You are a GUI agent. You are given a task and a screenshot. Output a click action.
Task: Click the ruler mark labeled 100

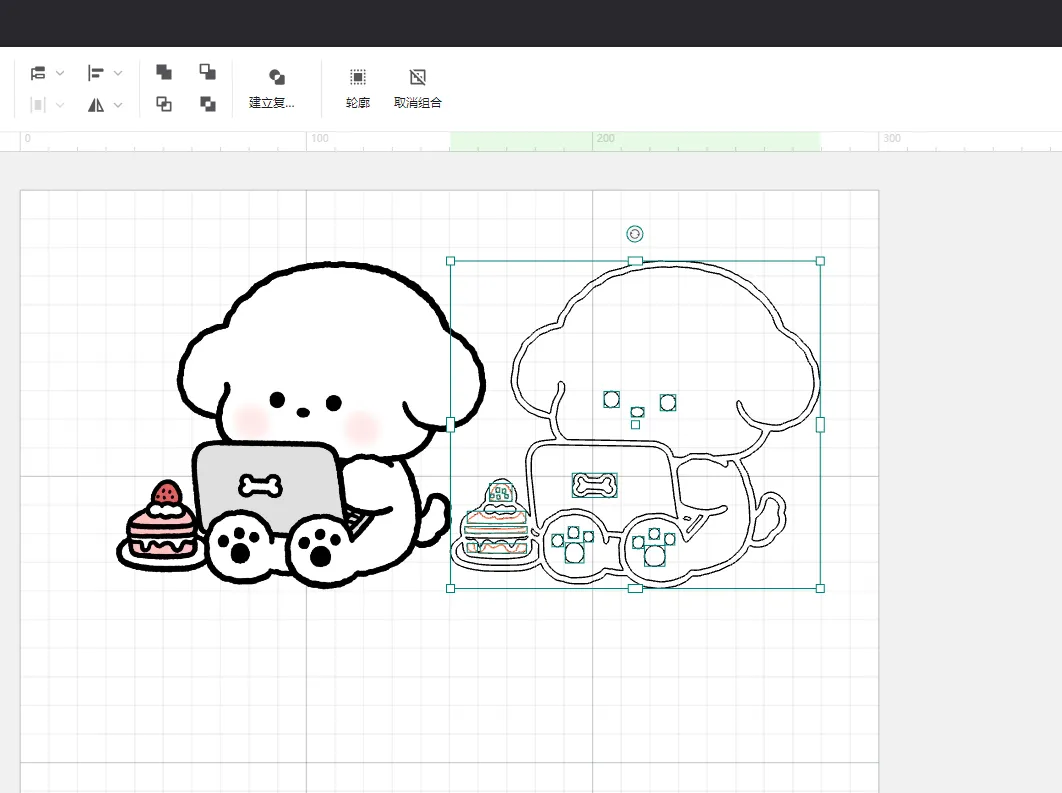coord(320,138)
